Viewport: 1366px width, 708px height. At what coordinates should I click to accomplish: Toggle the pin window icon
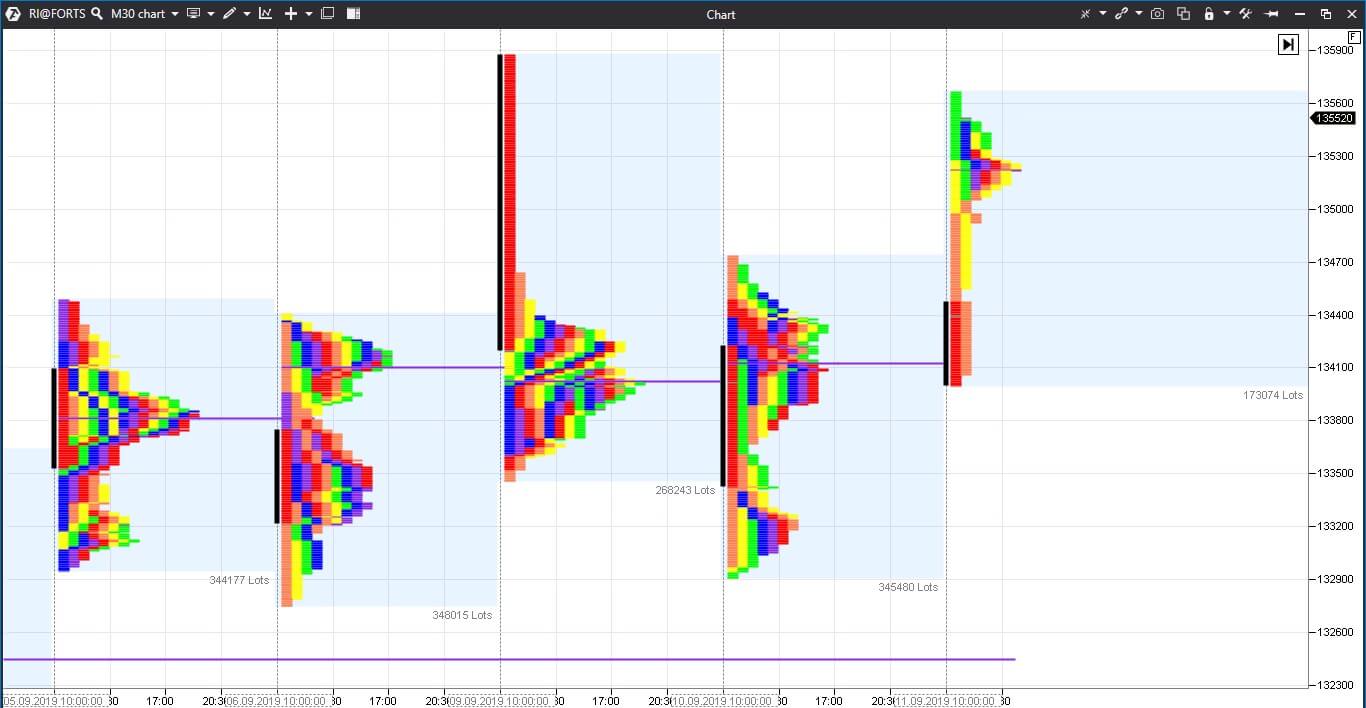pos(1272,14)
